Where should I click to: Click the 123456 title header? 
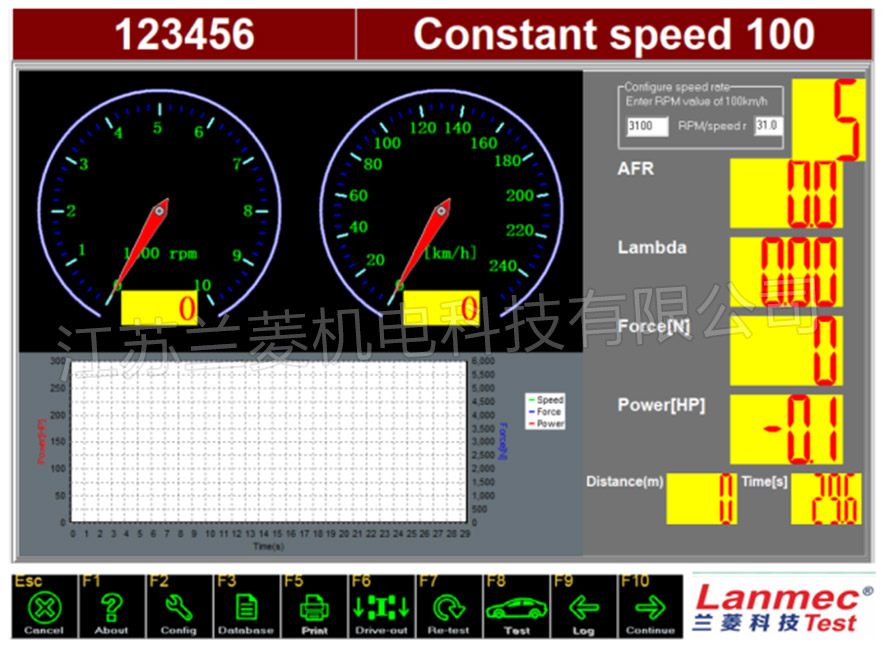point(184,35)
